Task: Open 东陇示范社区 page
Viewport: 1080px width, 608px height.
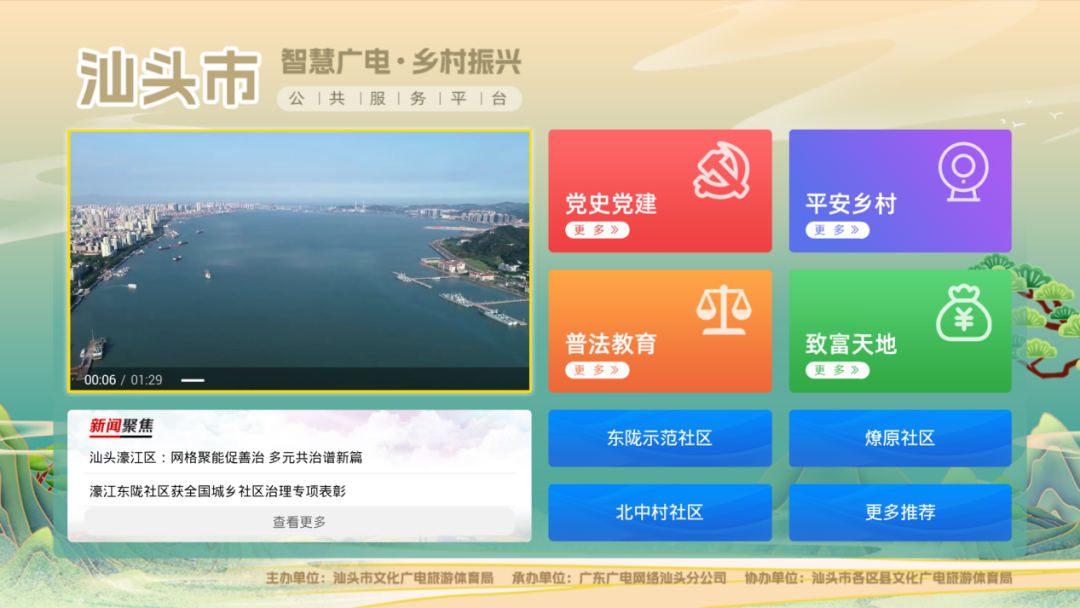Action: 660,438
